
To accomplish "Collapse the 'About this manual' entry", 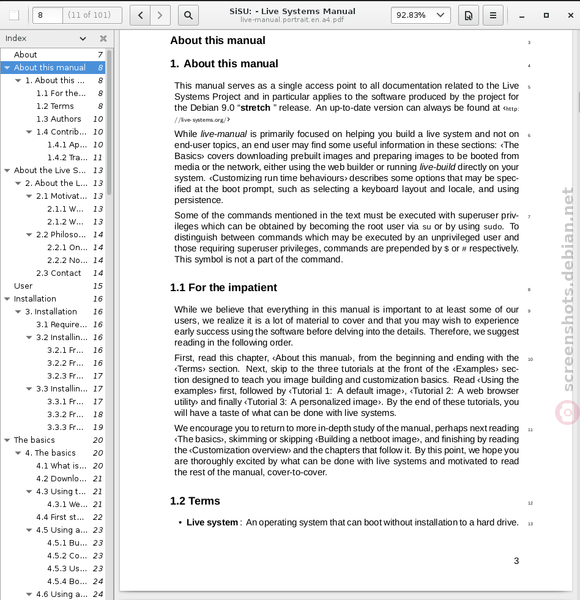I will [7, 68].
